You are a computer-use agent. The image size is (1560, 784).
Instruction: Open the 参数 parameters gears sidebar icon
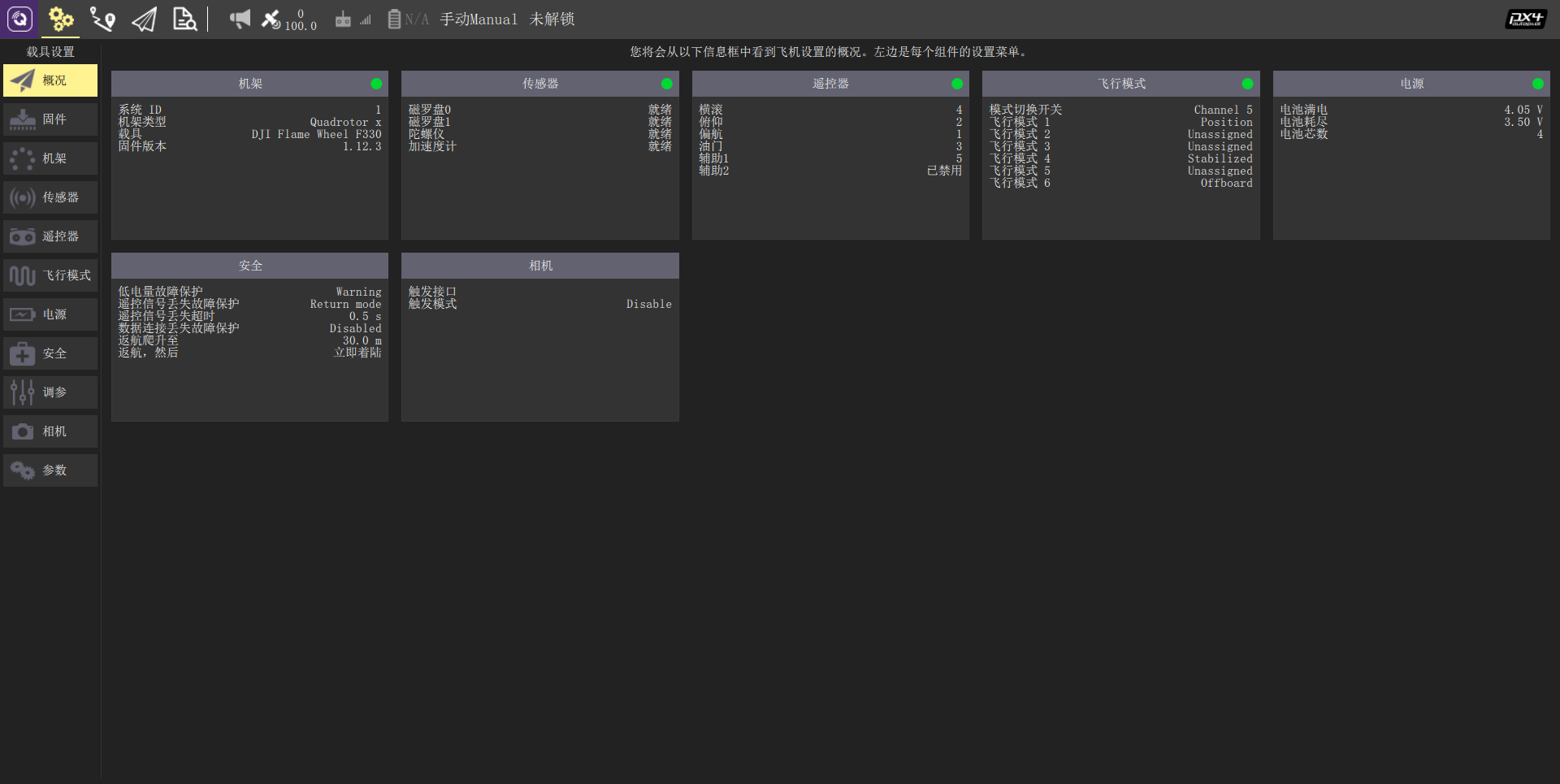coord(23,470)
